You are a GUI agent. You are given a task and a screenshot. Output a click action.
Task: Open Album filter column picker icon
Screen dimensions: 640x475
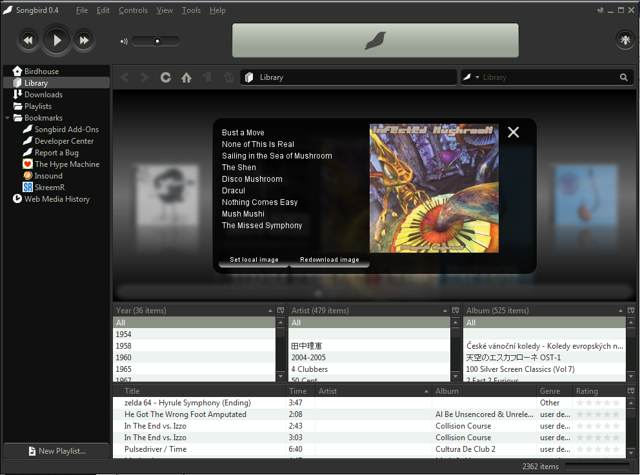tap(631, 311)
